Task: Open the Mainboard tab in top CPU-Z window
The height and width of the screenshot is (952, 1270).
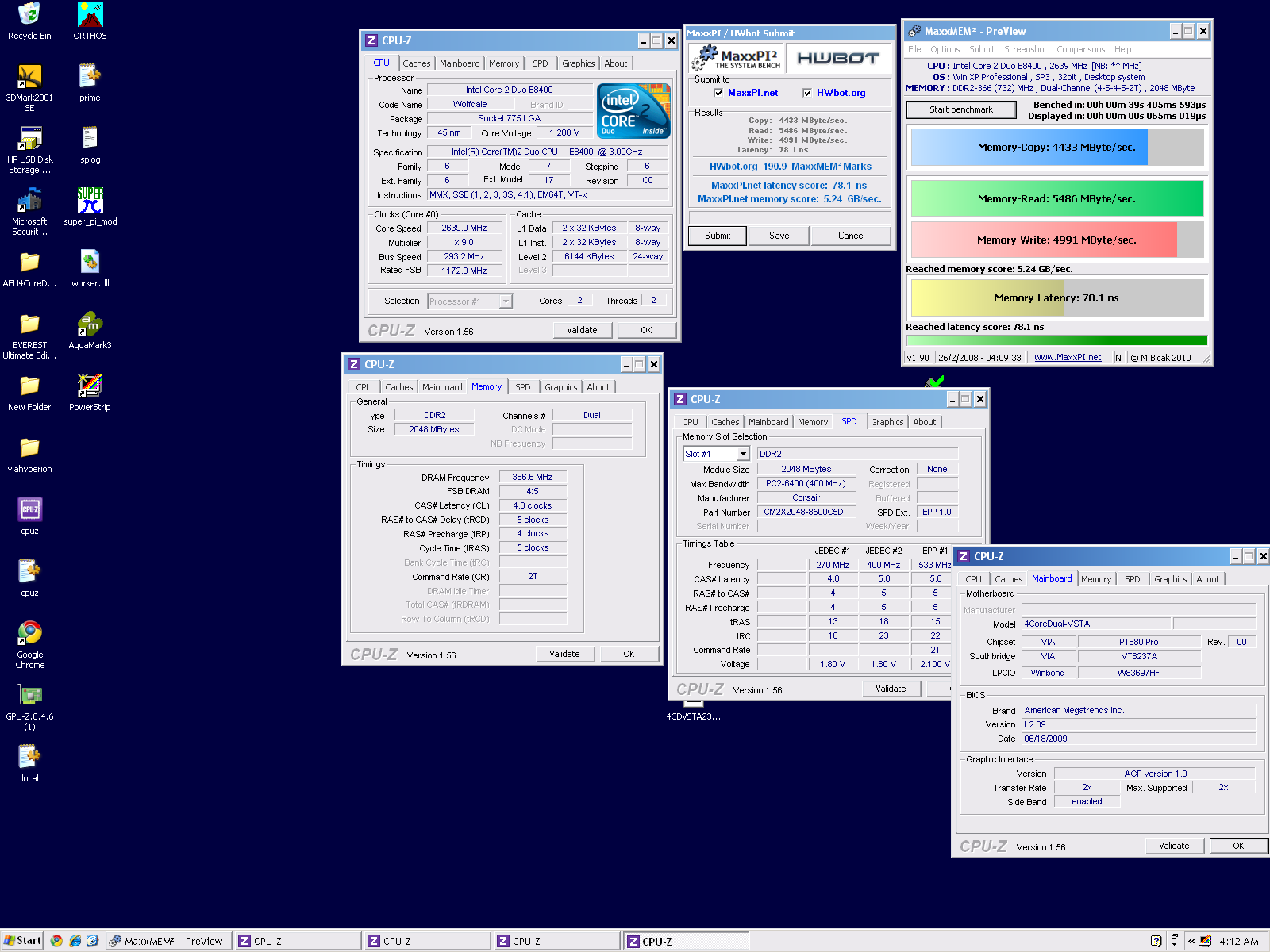Action: point(460,63)
